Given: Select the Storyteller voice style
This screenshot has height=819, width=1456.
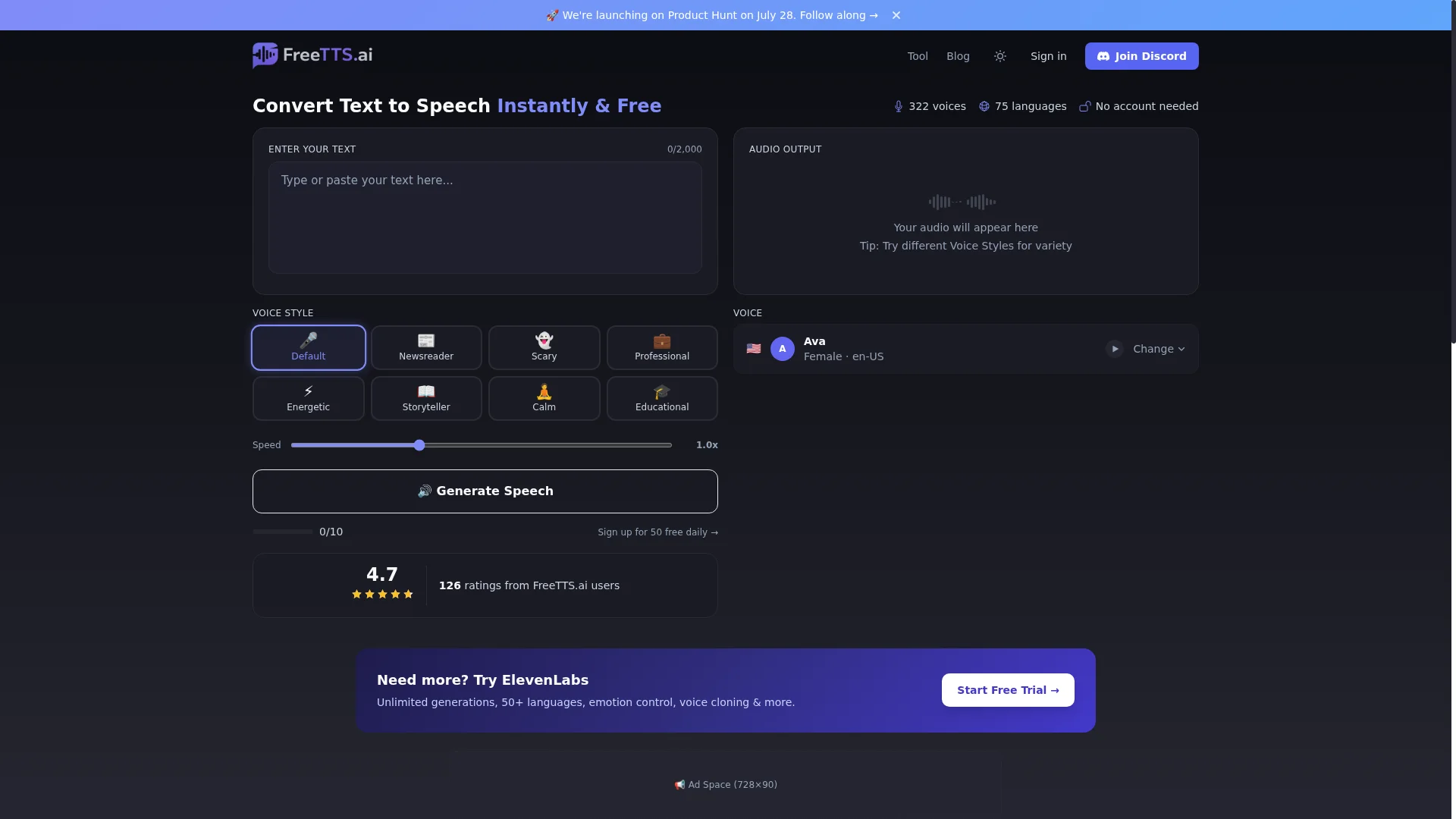Looking at the screenshot, I should coord(426,399).
